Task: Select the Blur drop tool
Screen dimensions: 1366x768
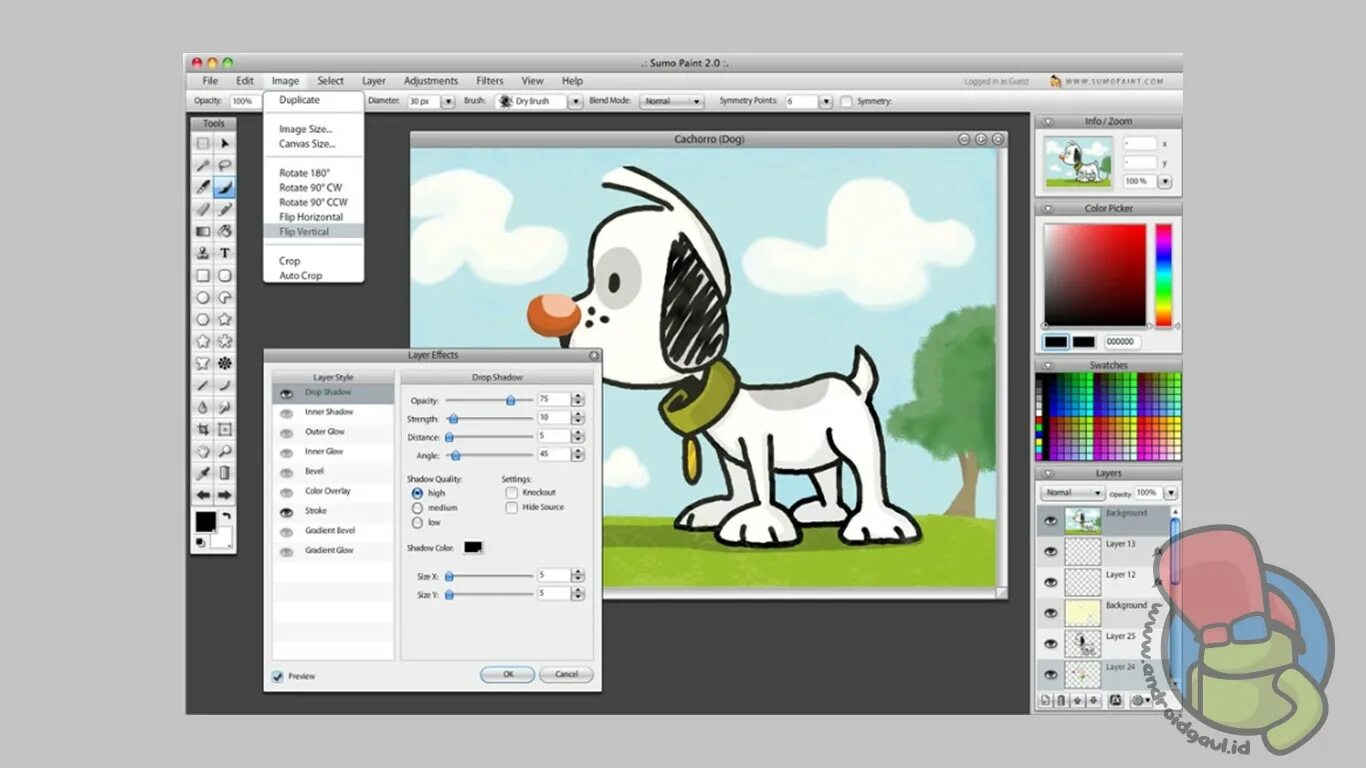Action: (203, 407)
